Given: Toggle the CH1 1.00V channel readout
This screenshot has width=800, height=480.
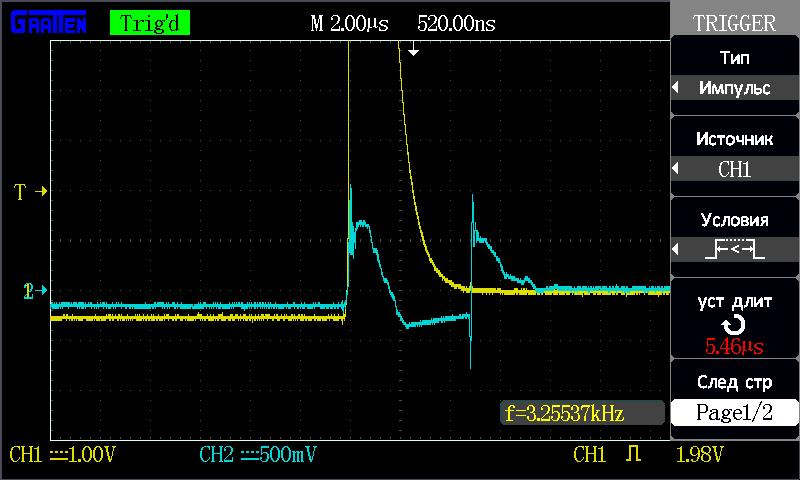Looking at the screenshot, I should point(62,456).
